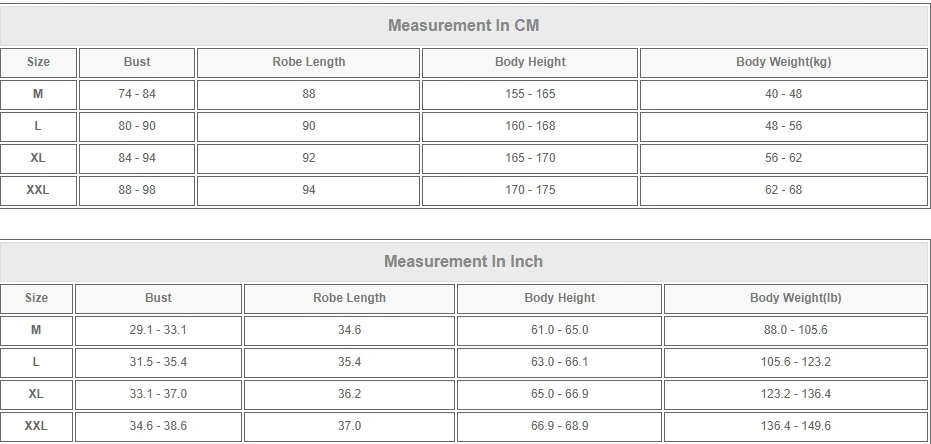Click the bust cell reading 29.1 - 33.1
The height and width of the screenshot is (444, 931).
(158, 330)
